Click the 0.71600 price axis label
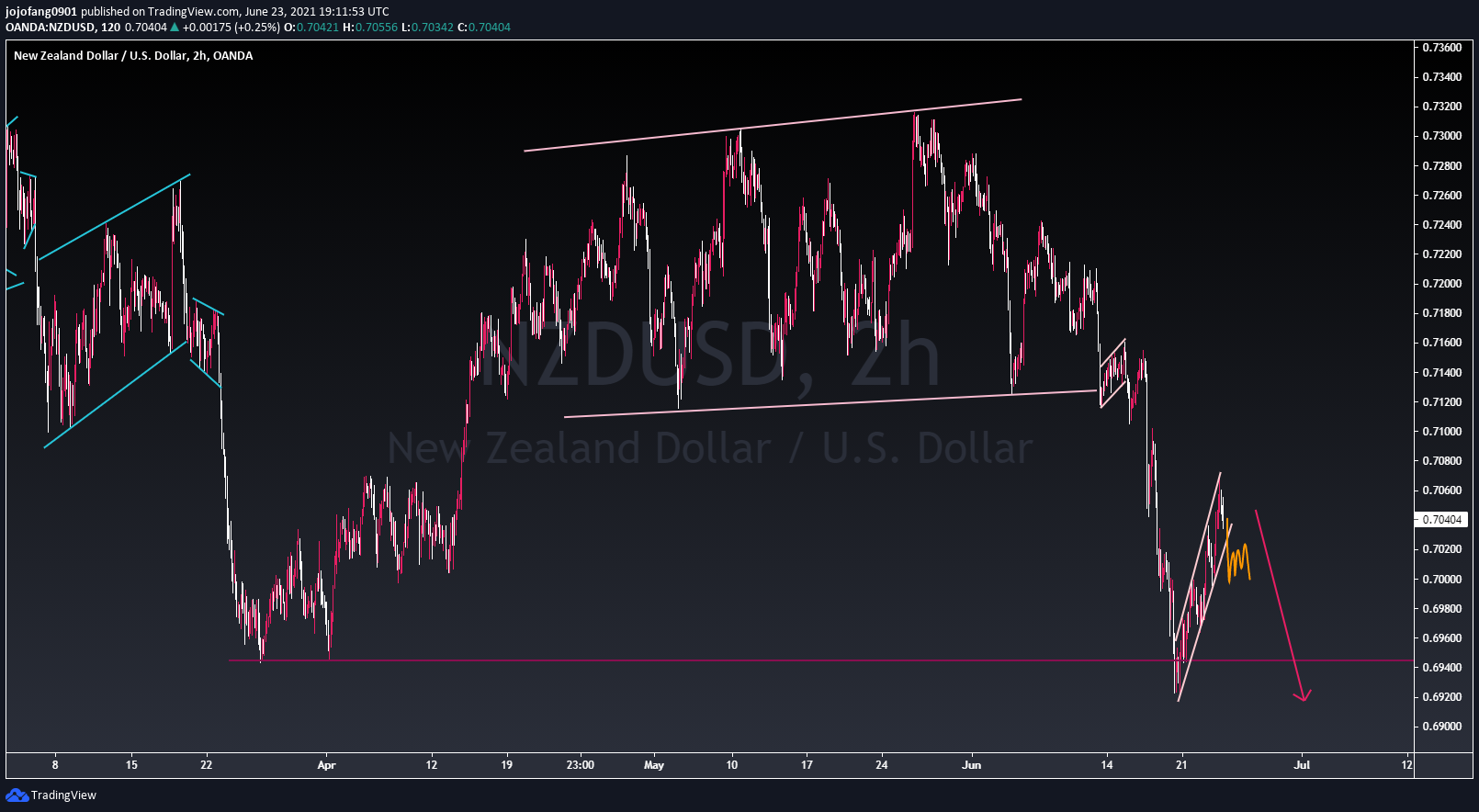The height and width of the screenshot is (812, 1479). point(1442,343)
